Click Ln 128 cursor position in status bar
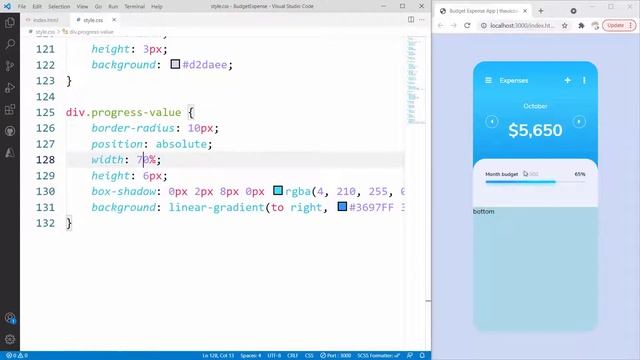Viewport: 640px width, 360px height. pyautogui.click(x=218, y=356)
